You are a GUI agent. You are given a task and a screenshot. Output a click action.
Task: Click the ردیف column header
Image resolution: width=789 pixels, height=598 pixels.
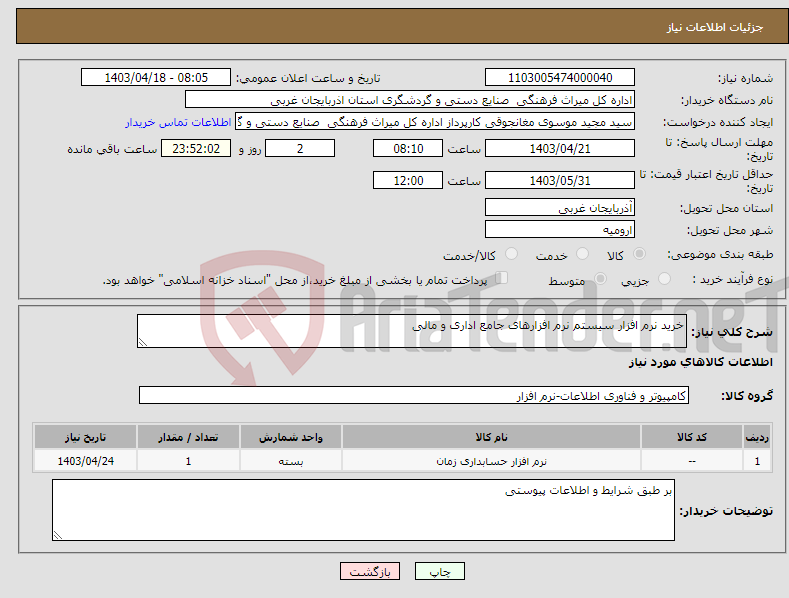[757, 437]
